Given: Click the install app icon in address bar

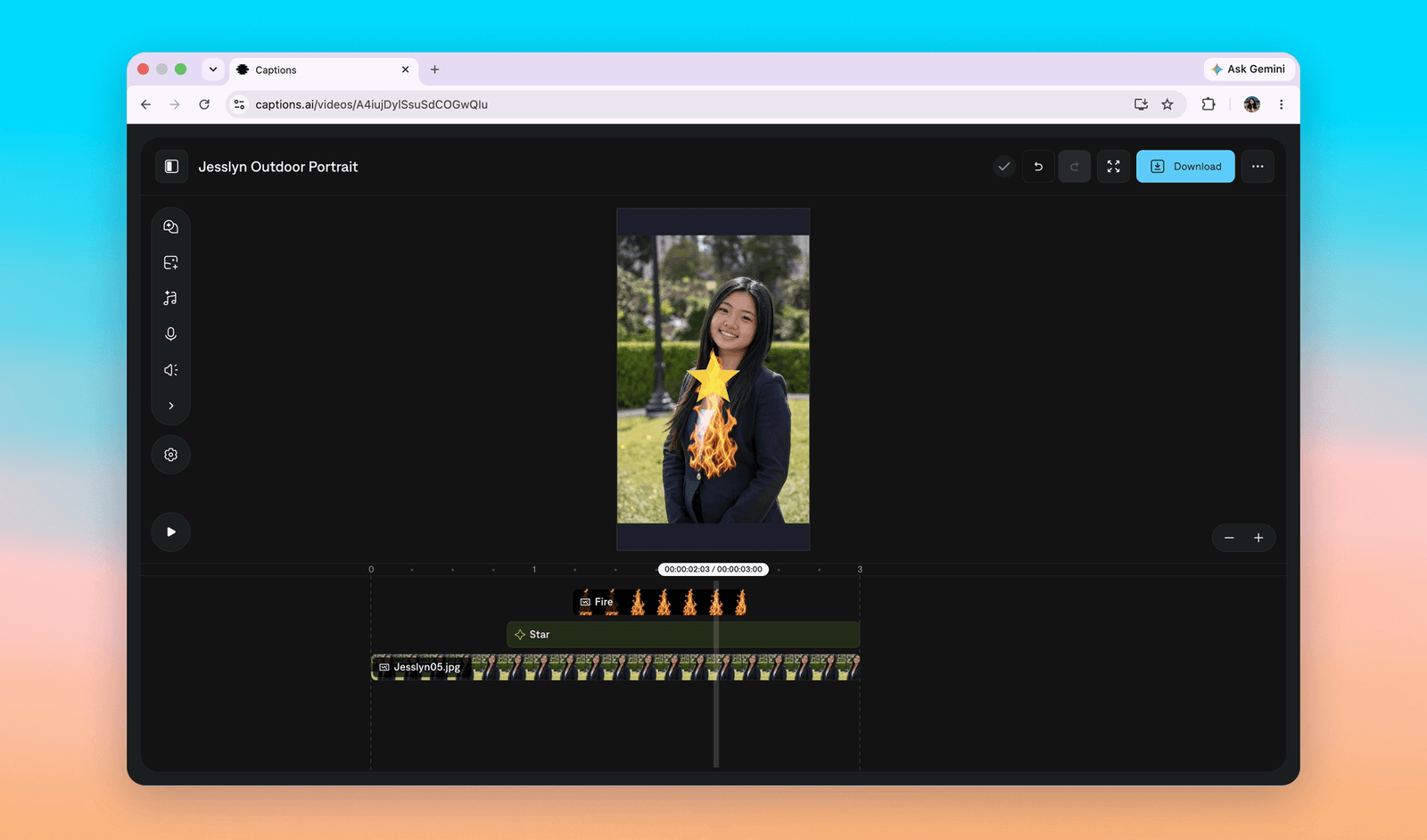Looking at the screenshot, I should [x=1141, y=104].
